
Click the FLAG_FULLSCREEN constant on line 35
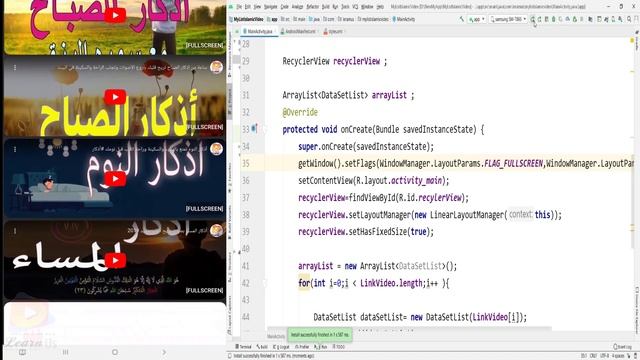point(513,164)
